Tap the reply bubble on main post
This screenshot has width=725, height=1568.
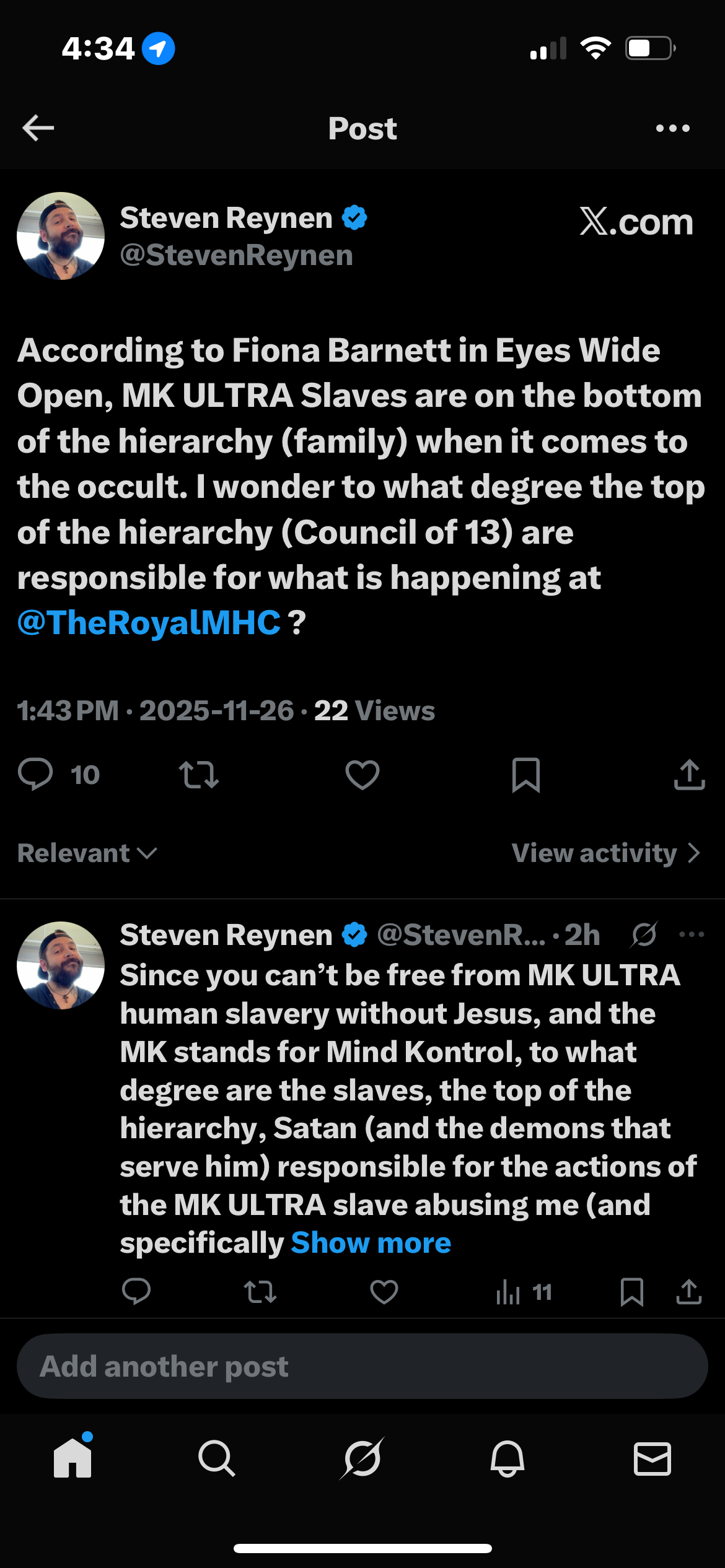click(36, 774)
